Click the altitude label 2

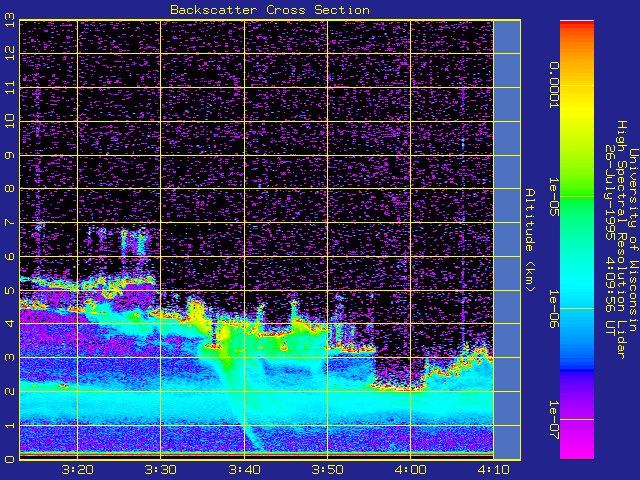[x=10, y=391]
